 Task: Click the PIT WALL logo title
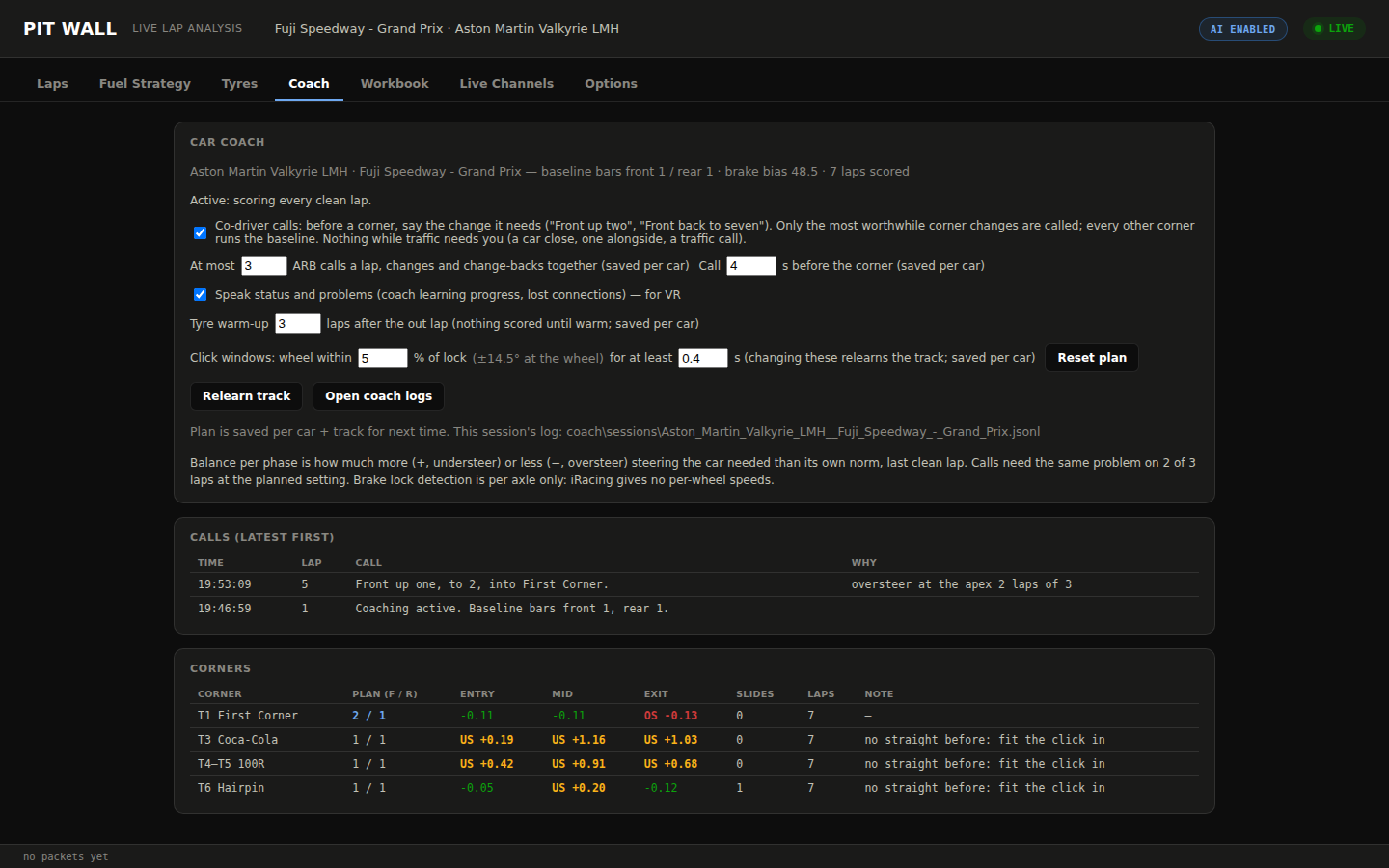click(x=69, y=29)
